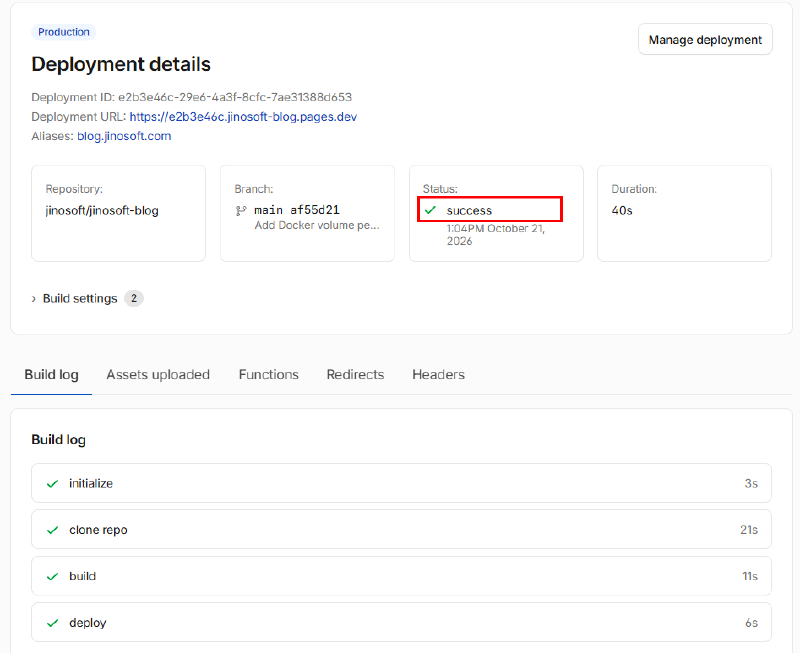Click the 40s duration value
Image resolution: width=800 pixels, height=653 pixels.
[x=622, y=210]
